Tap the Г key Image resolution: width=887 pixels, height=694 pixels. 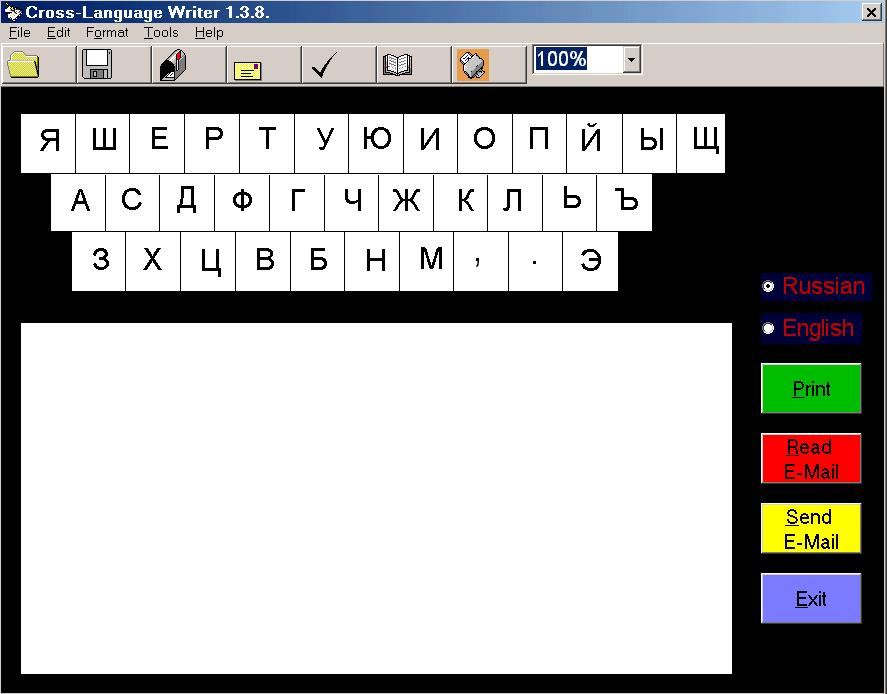pos(297,202)
